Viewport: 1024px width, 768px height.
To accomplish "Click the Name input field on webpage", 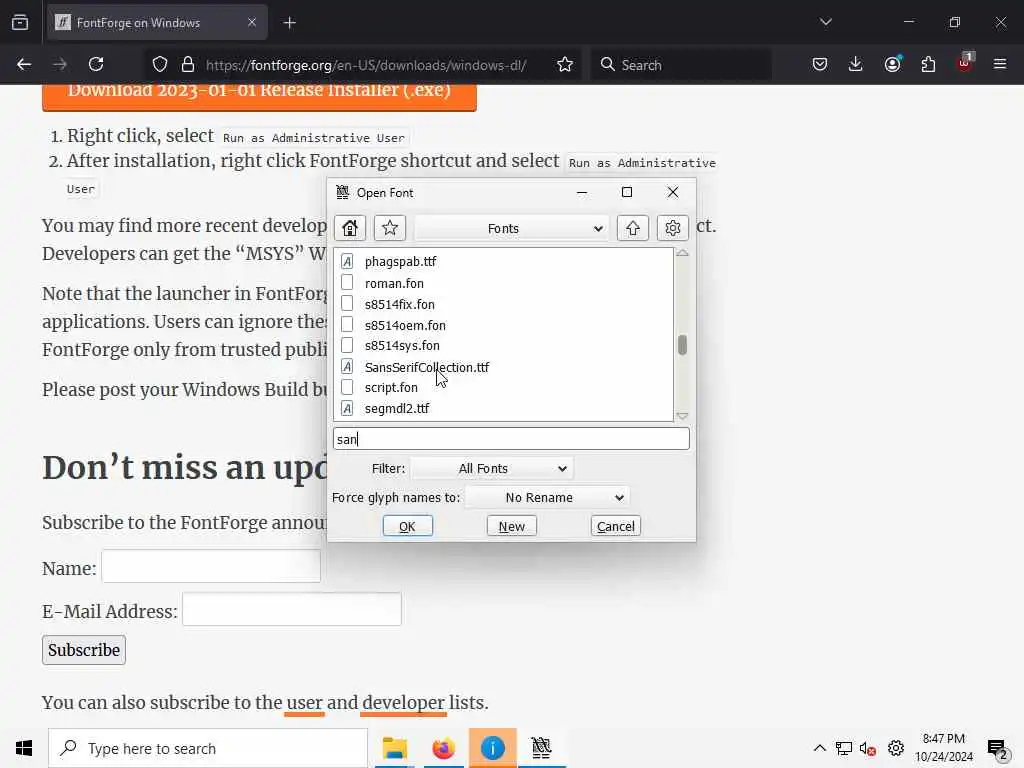I will 211,566.
